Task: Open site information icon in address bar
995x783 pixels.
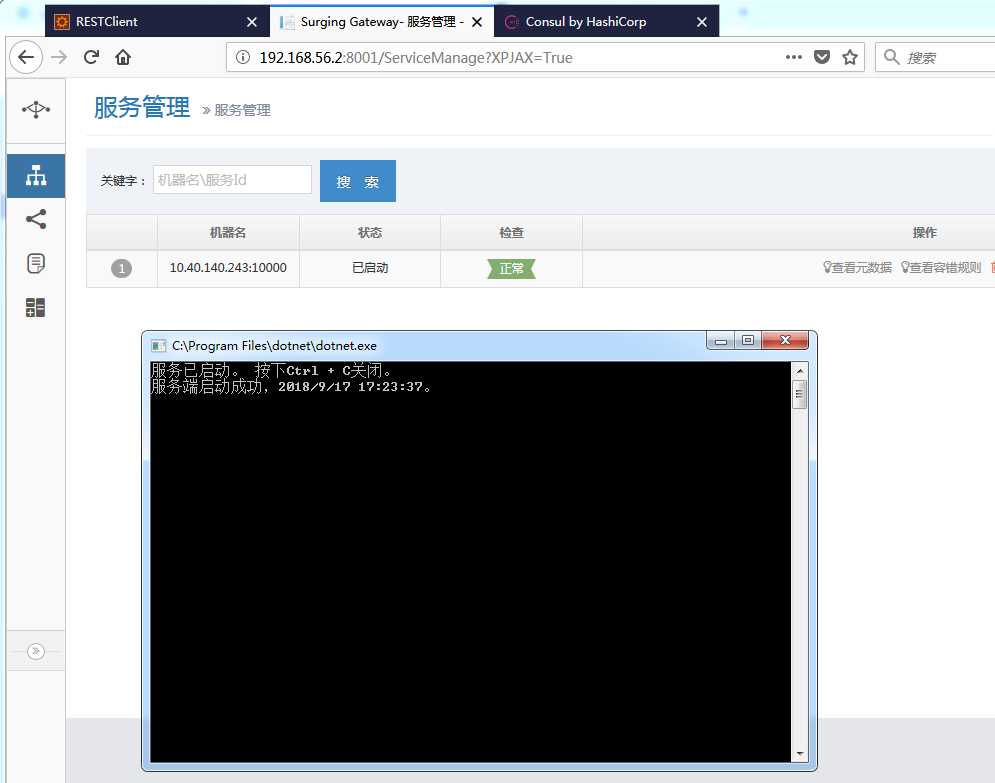Action: tap(242, 58)
